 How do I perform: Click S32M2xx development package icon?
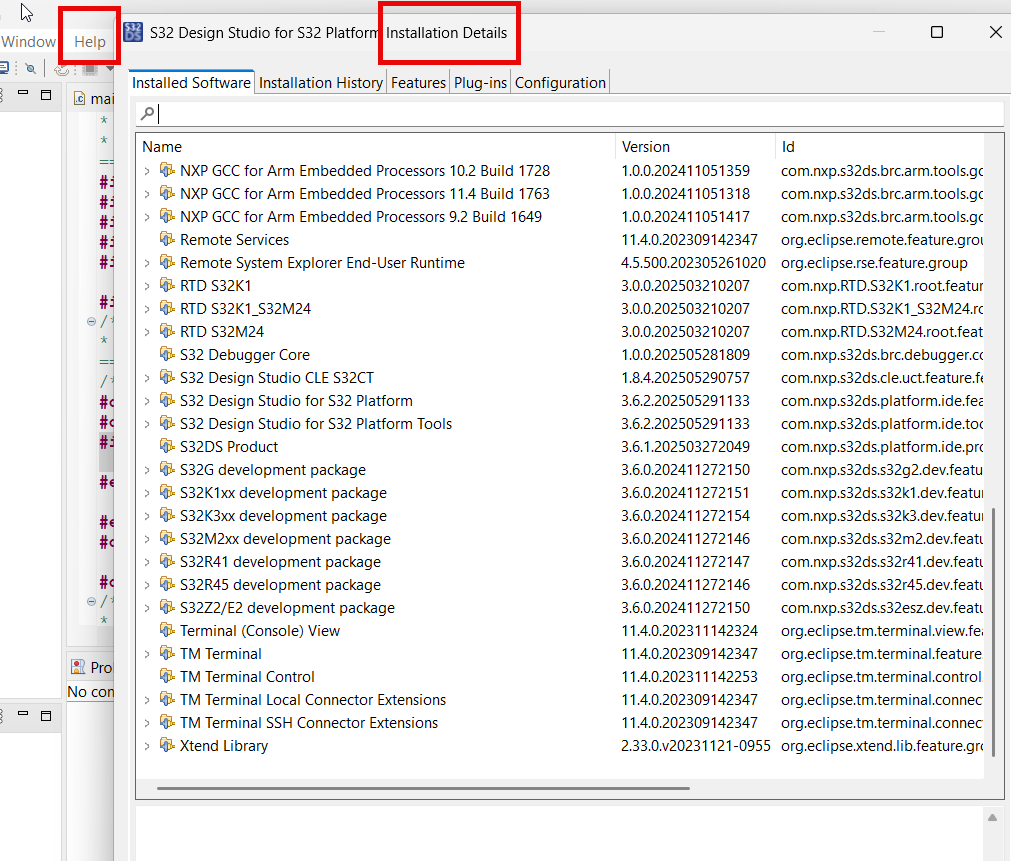click(x=167, y=538)
